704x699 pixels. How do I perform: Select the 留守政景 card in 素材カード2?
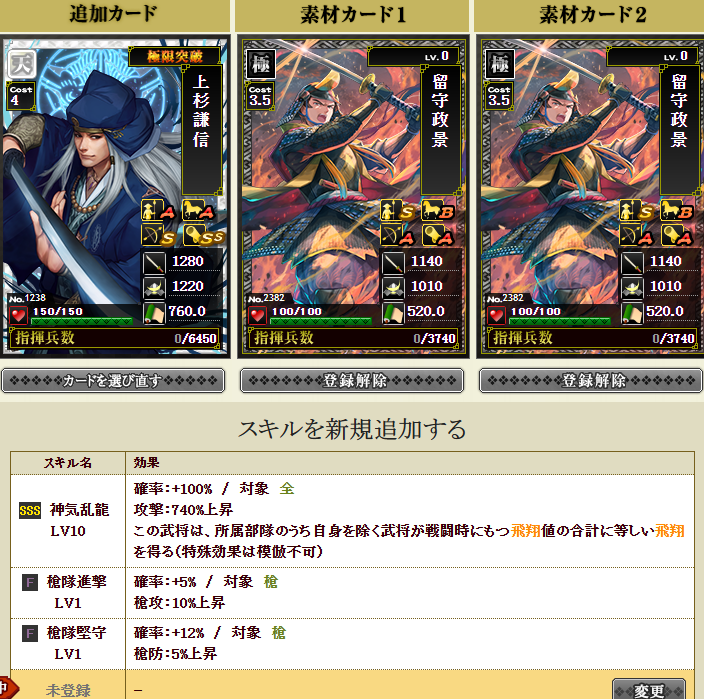tap(590, 197)
